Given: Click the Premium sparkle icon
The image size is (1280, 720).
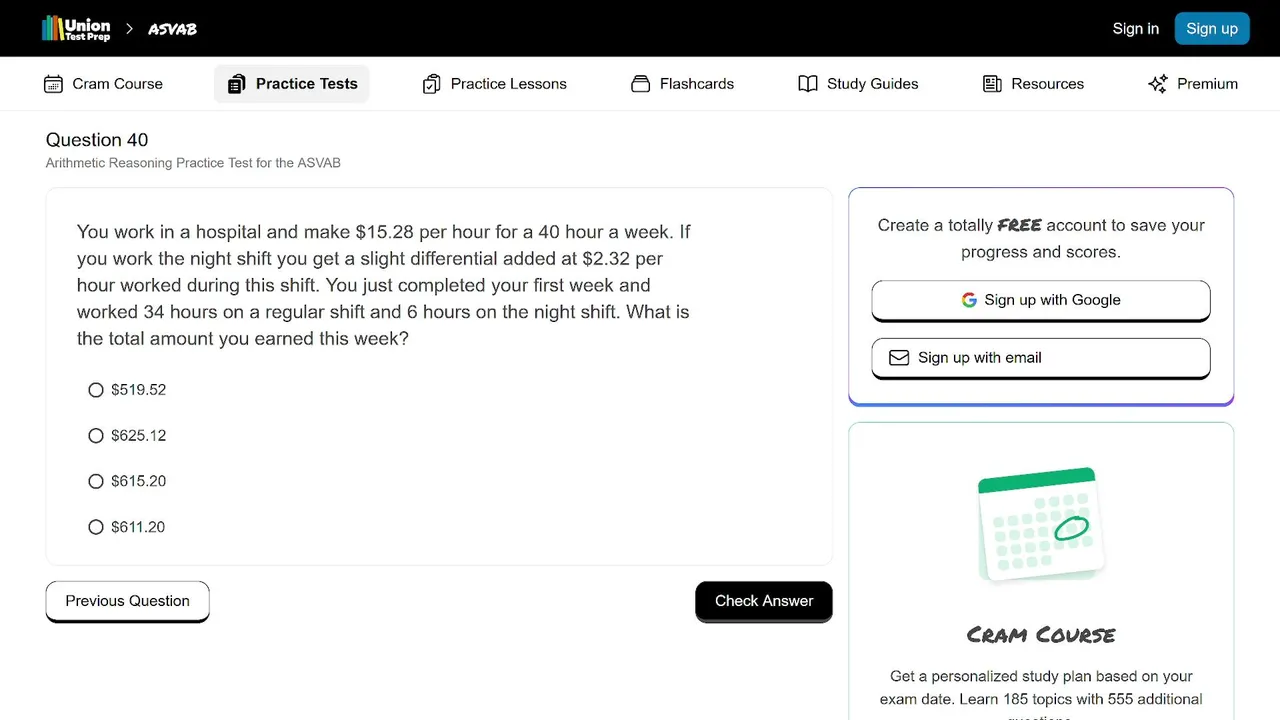Looking at the screenshot, I should (1158, 84).
